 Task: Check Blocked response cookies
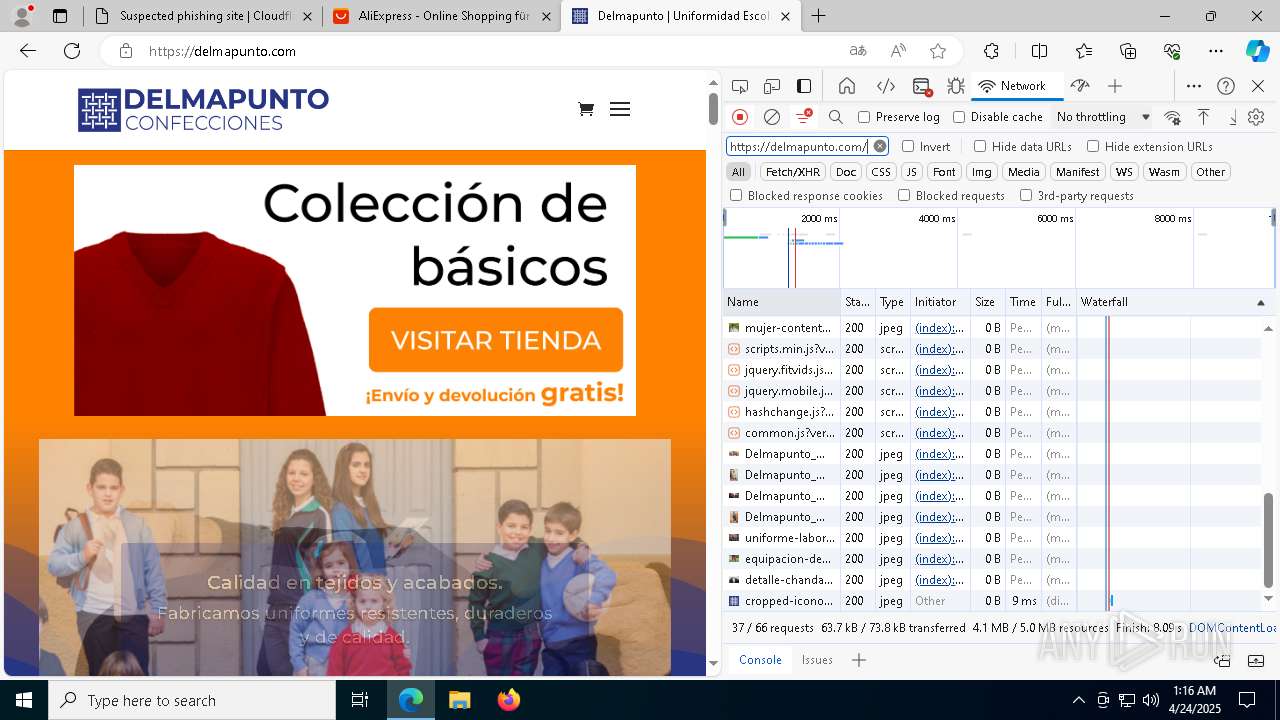(736, 196)
